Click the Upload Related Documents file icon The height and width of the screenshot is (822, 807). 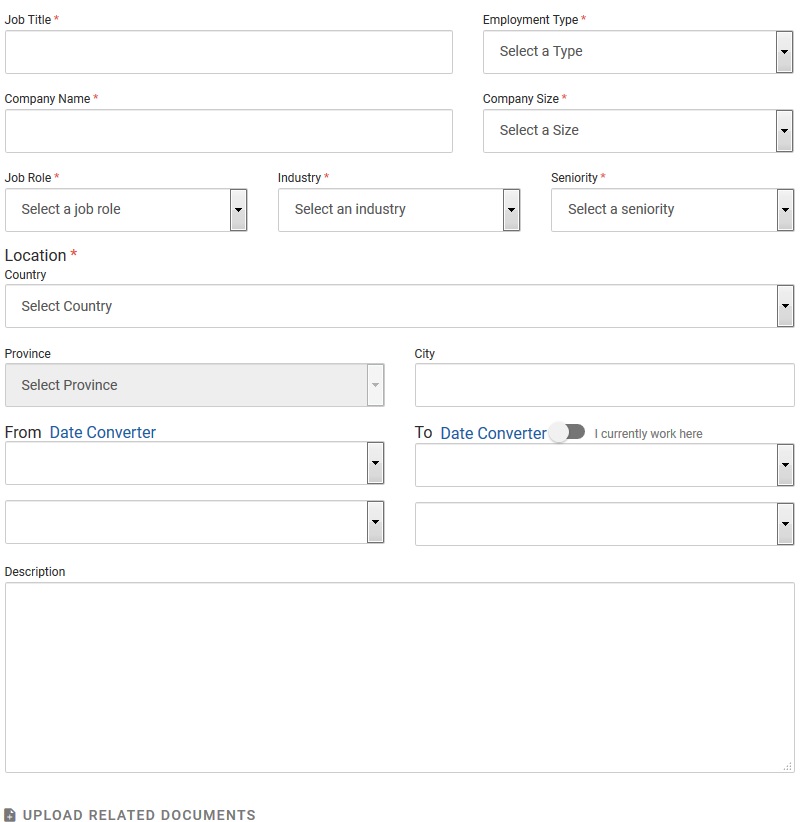[x=10, y=815]
